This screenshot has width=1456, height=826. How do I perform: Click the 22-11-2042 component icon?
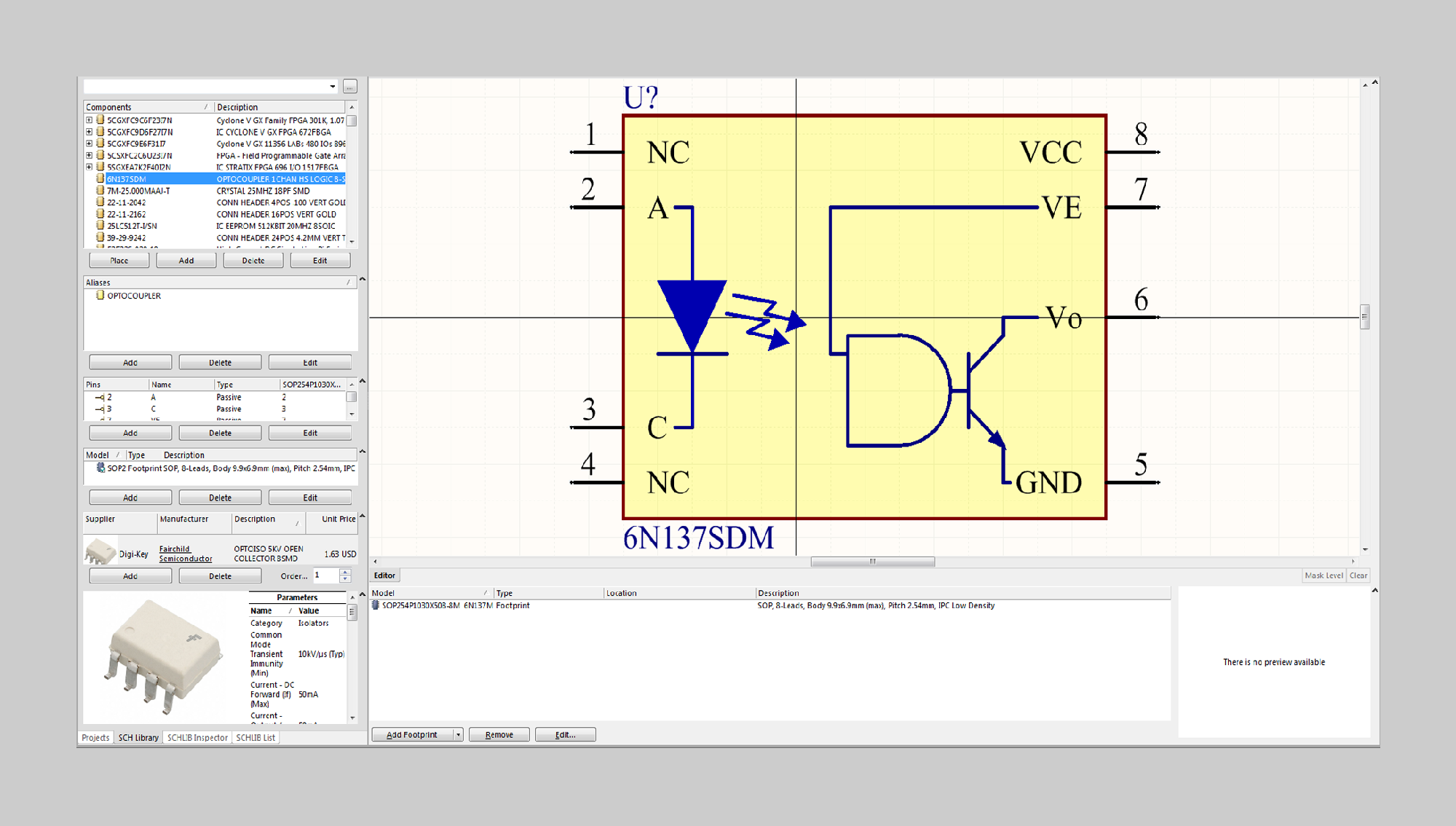tap(100, 202)
